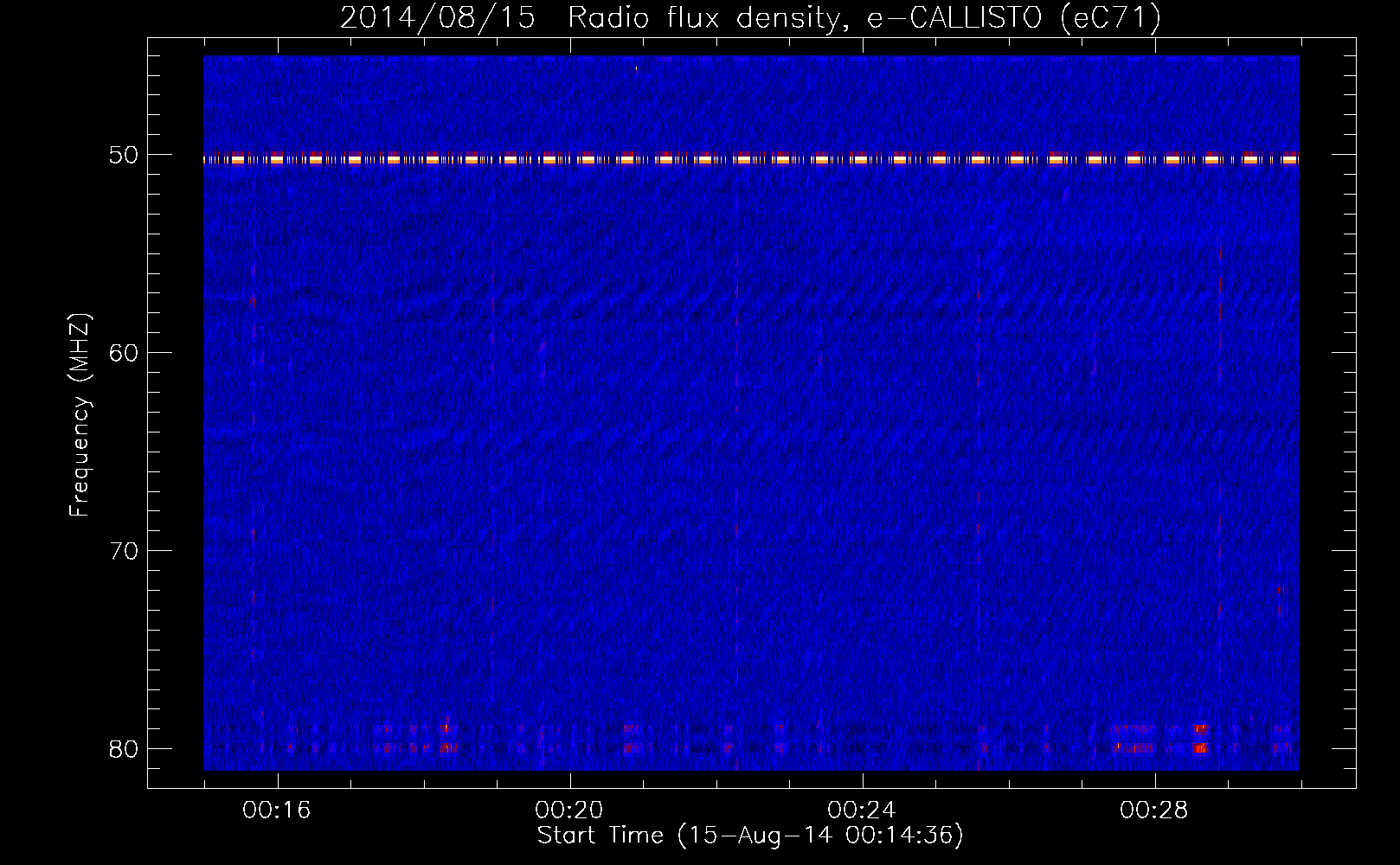The width and height of the screenshot is (1400, 865).
Task: Click the bright interference band near 50 MHz
Action: [751, 158]
